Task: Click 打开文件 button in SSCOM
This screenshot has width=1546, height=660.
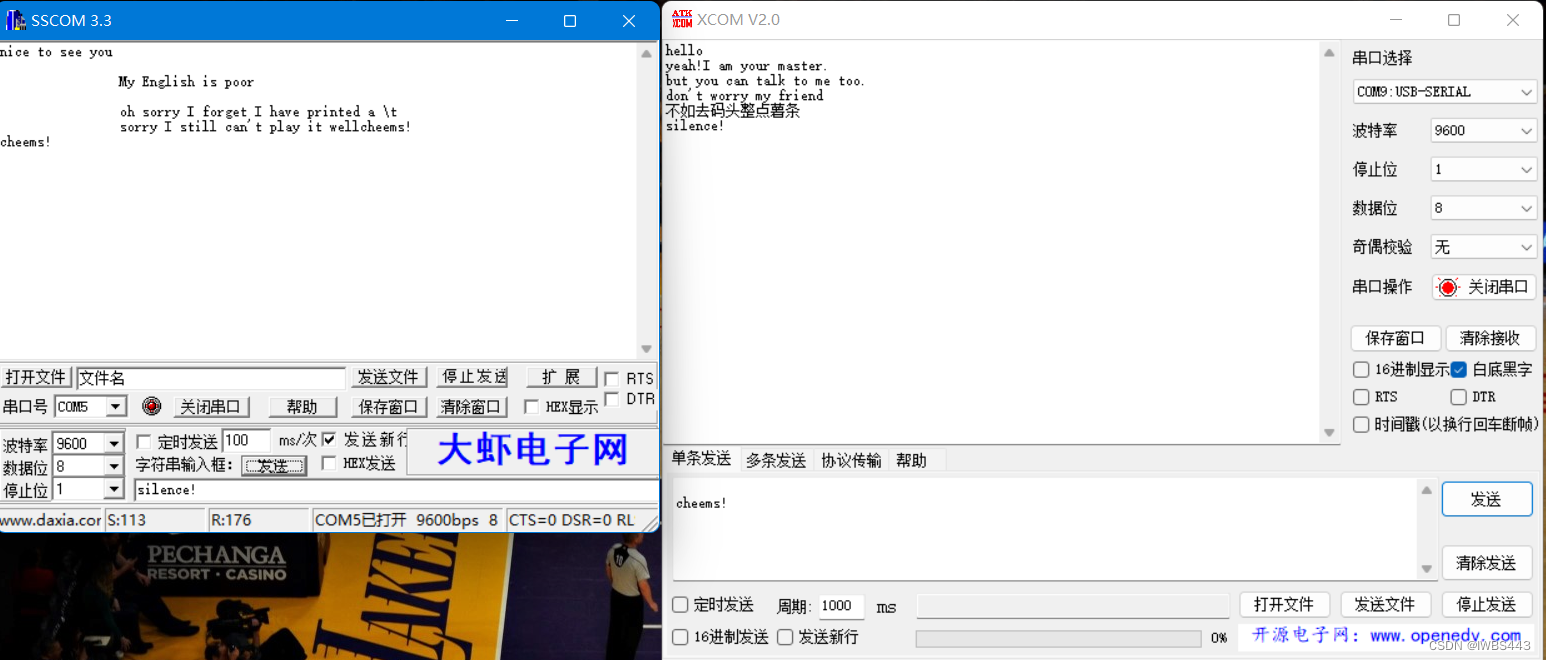Action: click(x=36, y=378)
